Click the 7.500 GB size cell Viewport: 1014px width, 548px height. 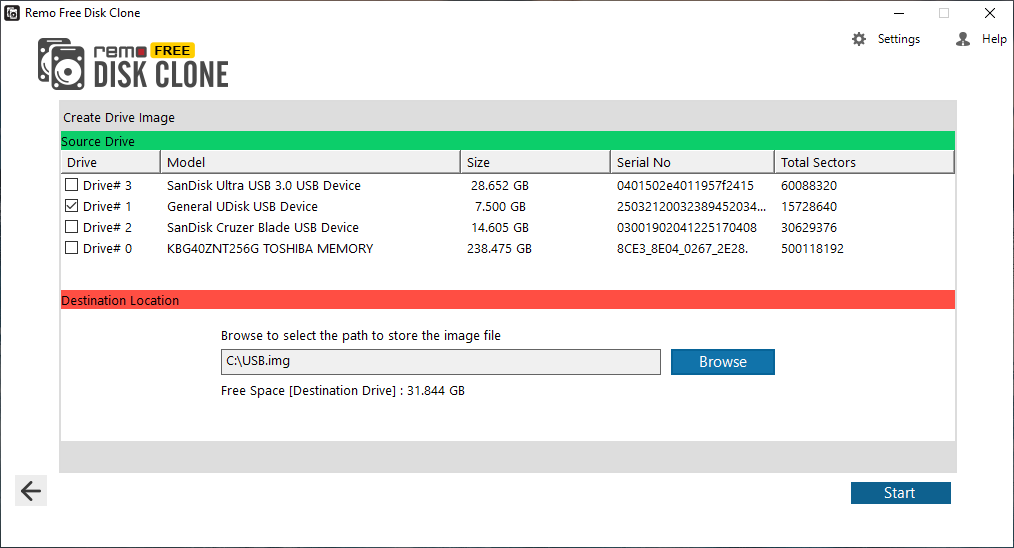pos(501,206)
